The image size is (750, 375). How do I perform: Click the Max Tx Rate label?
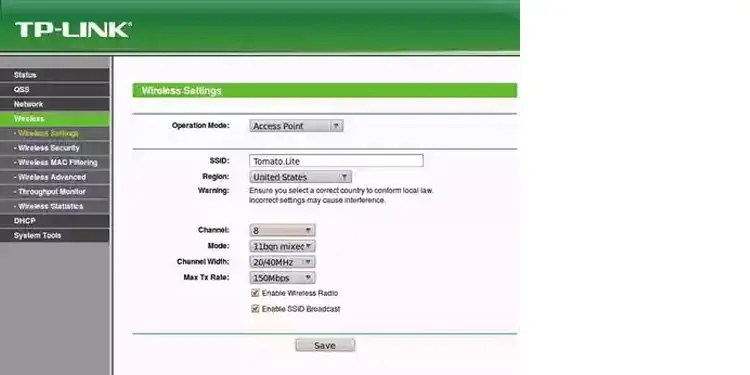click(207, 277)
